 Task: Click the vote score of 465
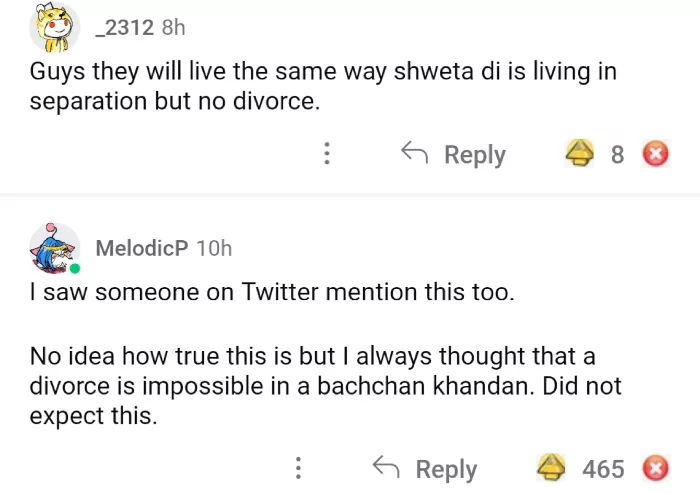603,468
